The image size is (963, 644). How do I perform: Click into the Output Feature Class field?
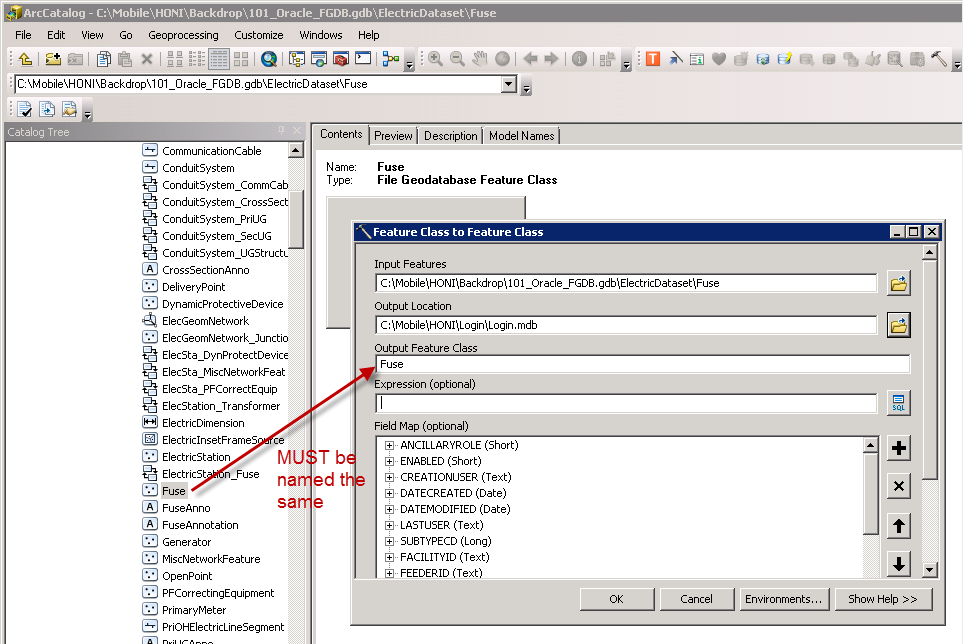pyautogui.click(x=642, y=364)
